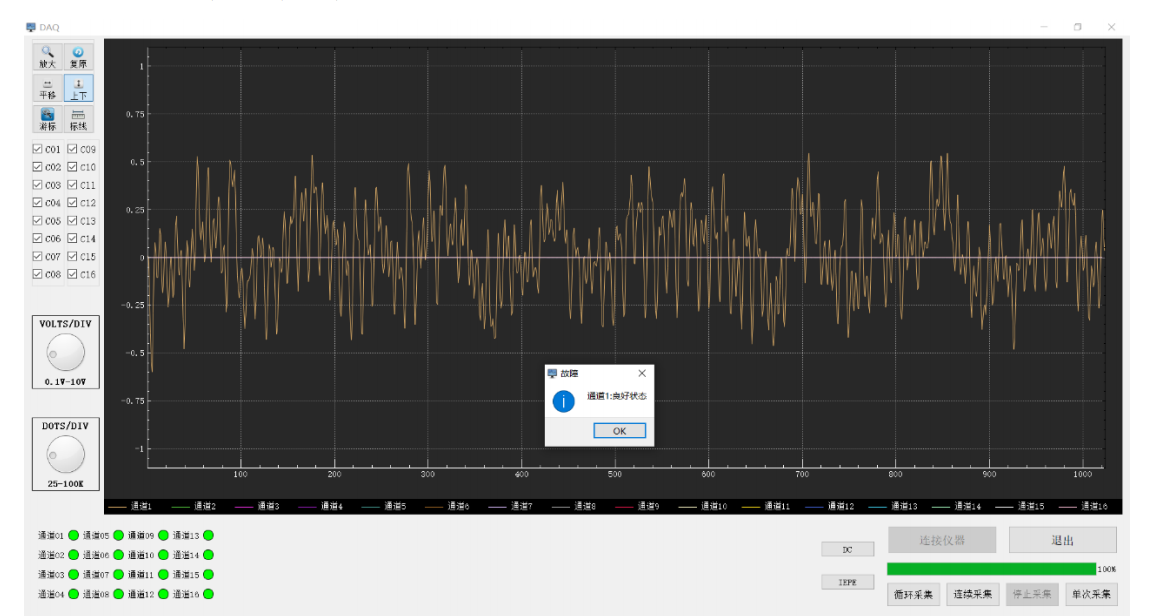Uncheck channel C01 checkbox

click(x=37, y=149)
